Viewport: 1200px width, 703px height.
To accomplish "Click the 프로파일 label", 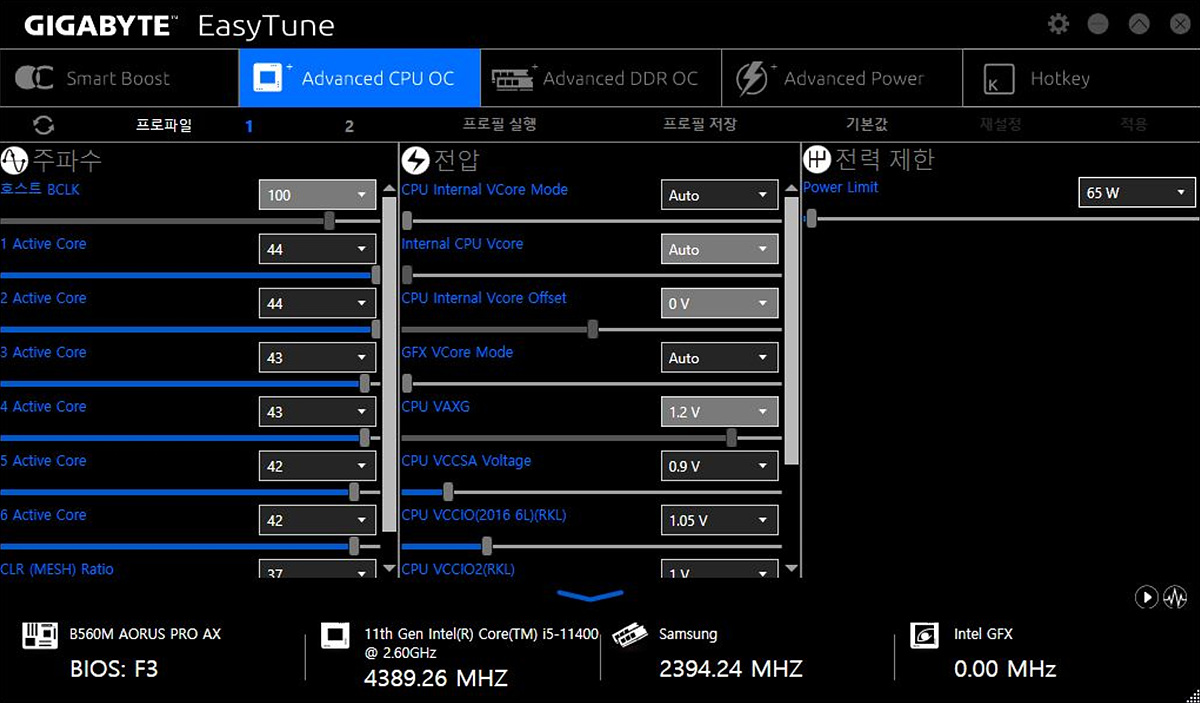I will pyautogui.click(x=164, y=125).
